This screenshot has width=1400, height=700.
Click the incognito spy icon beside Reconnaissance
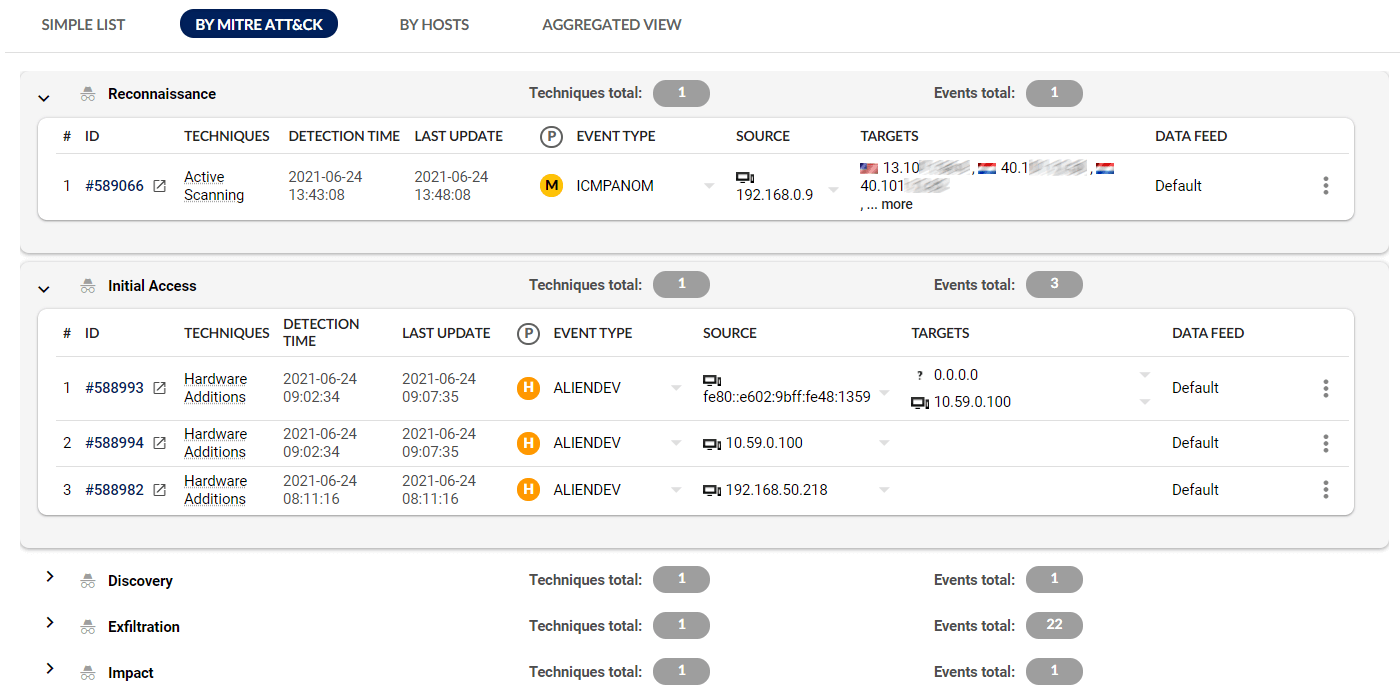[88, 93]
